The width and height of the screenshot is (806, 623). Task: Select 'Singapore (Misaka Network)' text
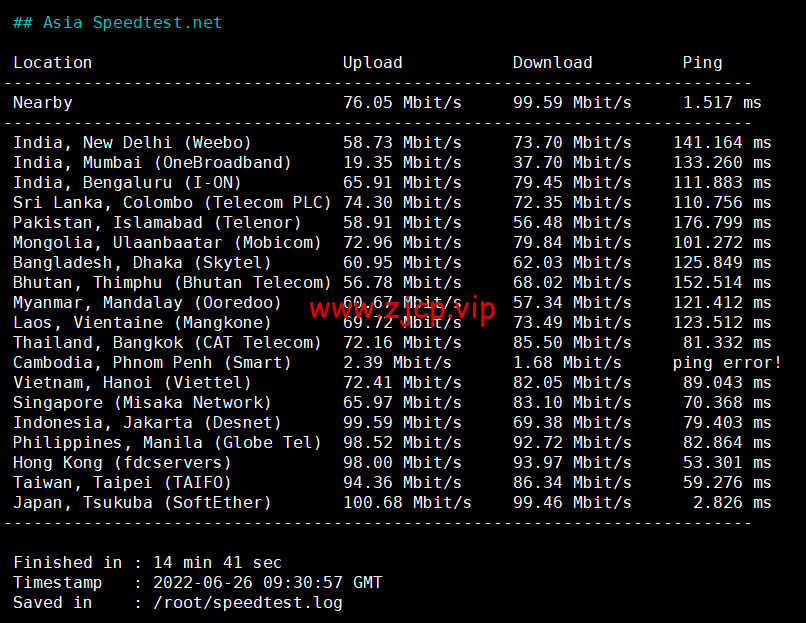pyautogui.click(x=142, y=403)
